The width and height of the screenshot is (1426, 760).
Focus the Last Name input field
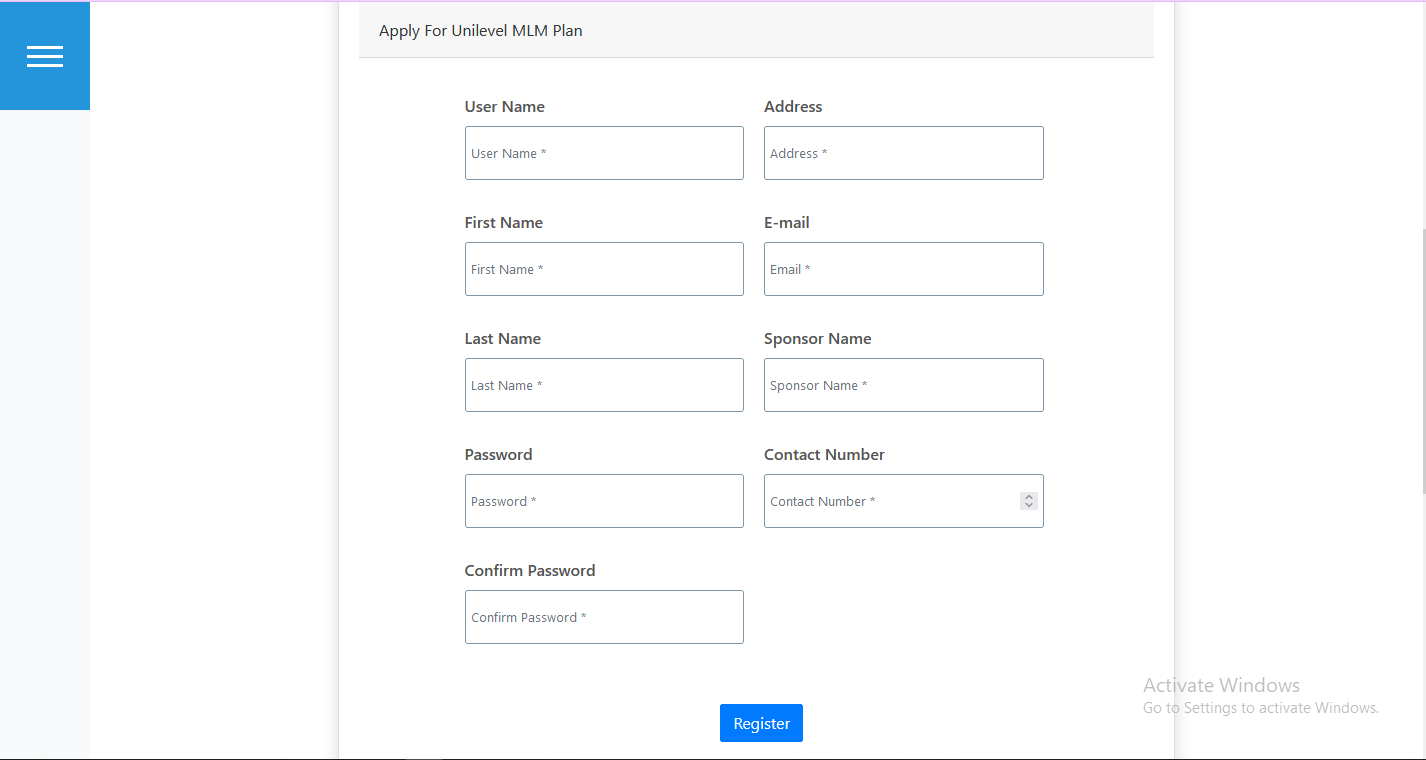604,385
